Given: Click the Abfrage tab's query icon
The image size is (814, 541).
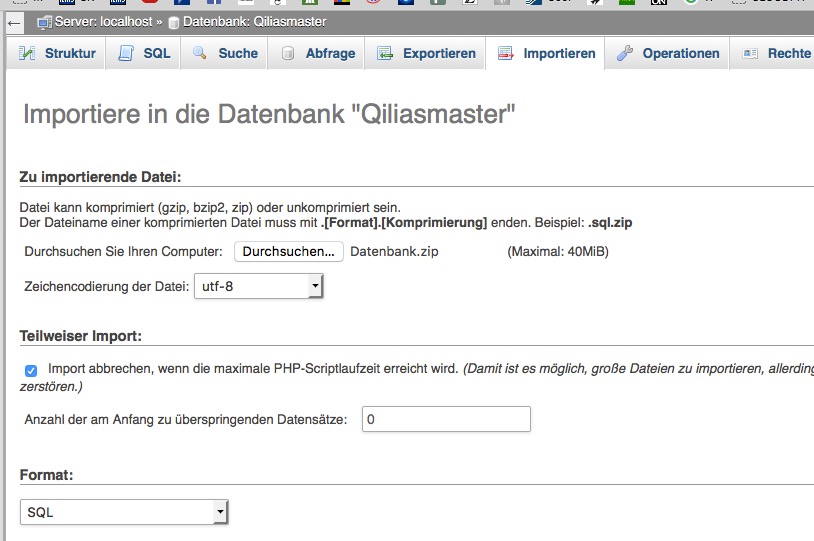Looking at the screenshot, I should tap(289, 54).
